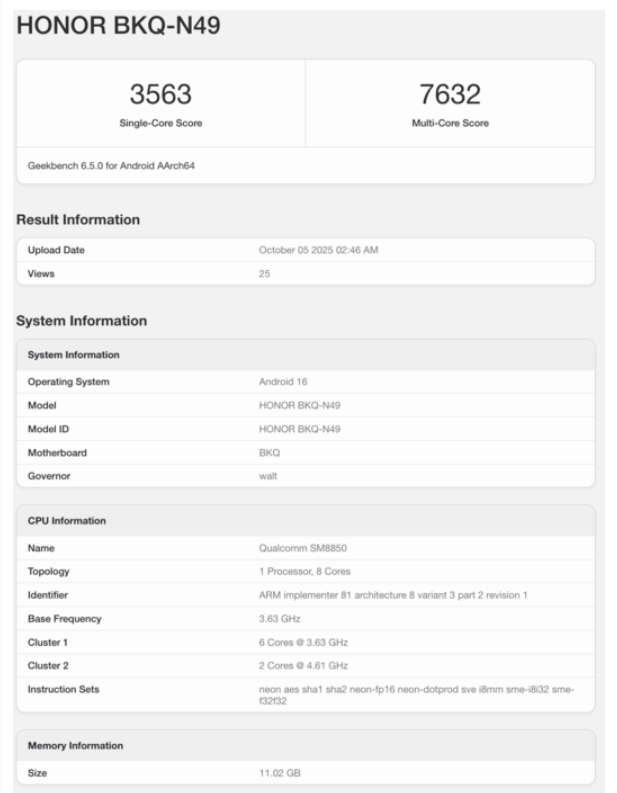Click the Single-Core Score label
This screenshot has height=793, width=617.
161,123
